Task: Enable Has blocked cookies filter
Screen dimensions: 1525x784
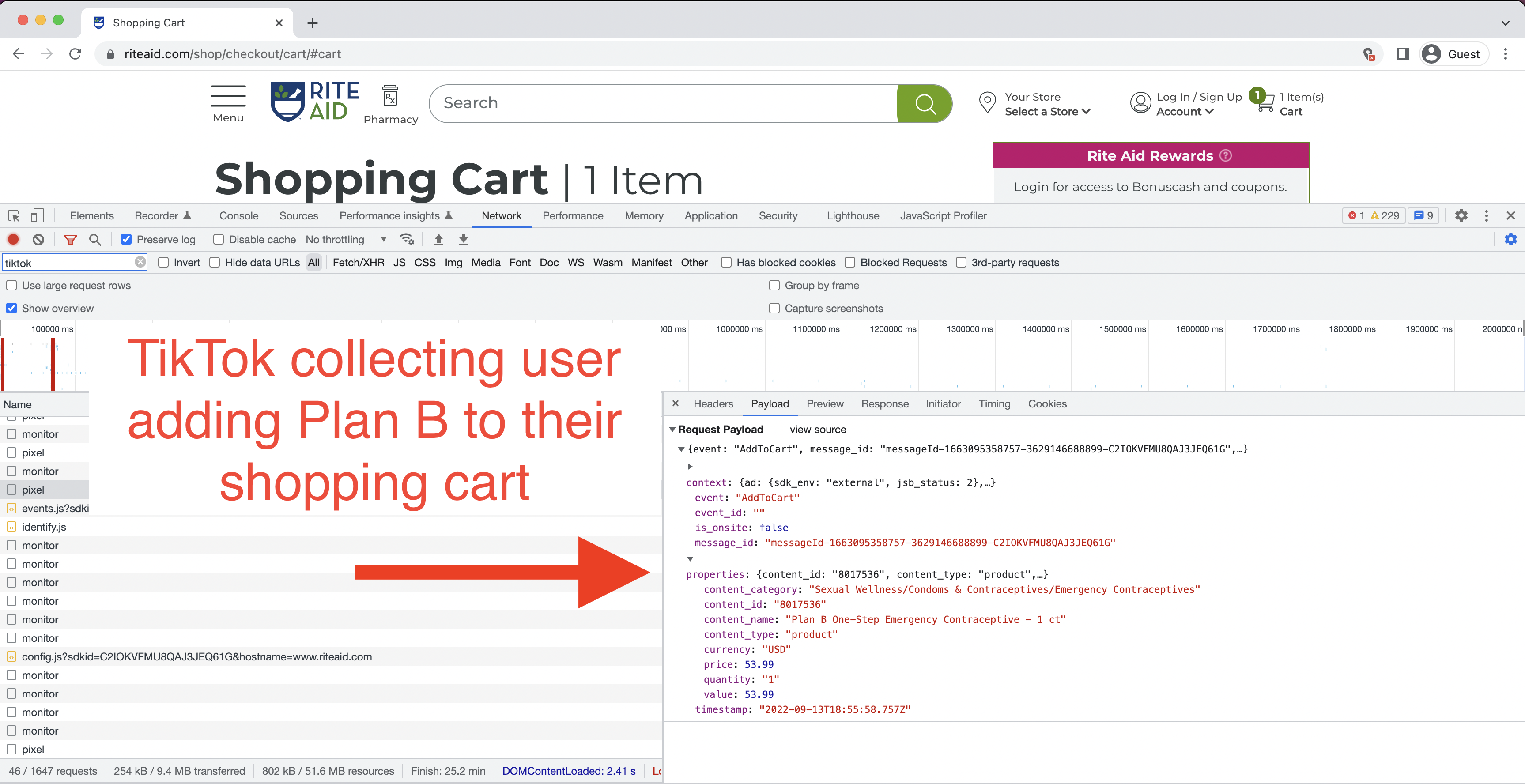Action: [726, 263]
